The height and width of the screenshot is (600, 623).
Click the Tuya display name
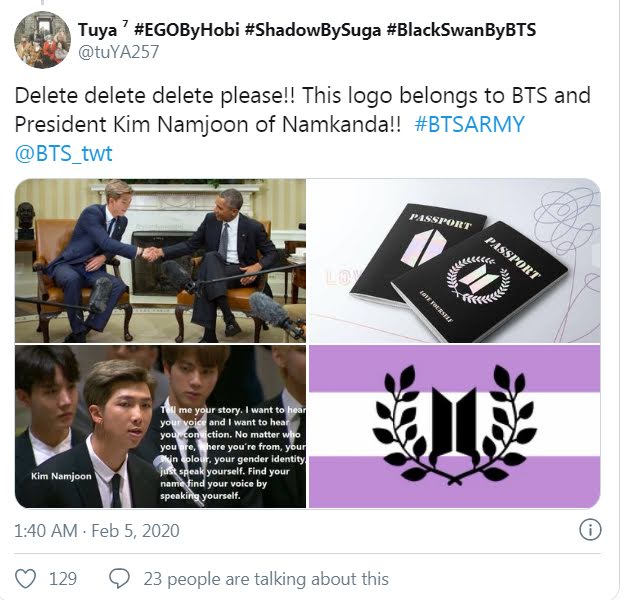pos(97,30)
